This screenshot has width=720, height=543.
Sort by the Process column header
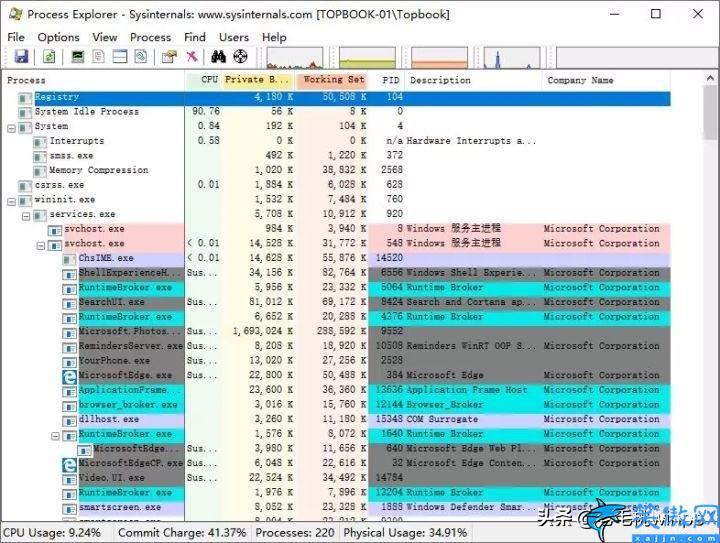click(x=93, y=80)
